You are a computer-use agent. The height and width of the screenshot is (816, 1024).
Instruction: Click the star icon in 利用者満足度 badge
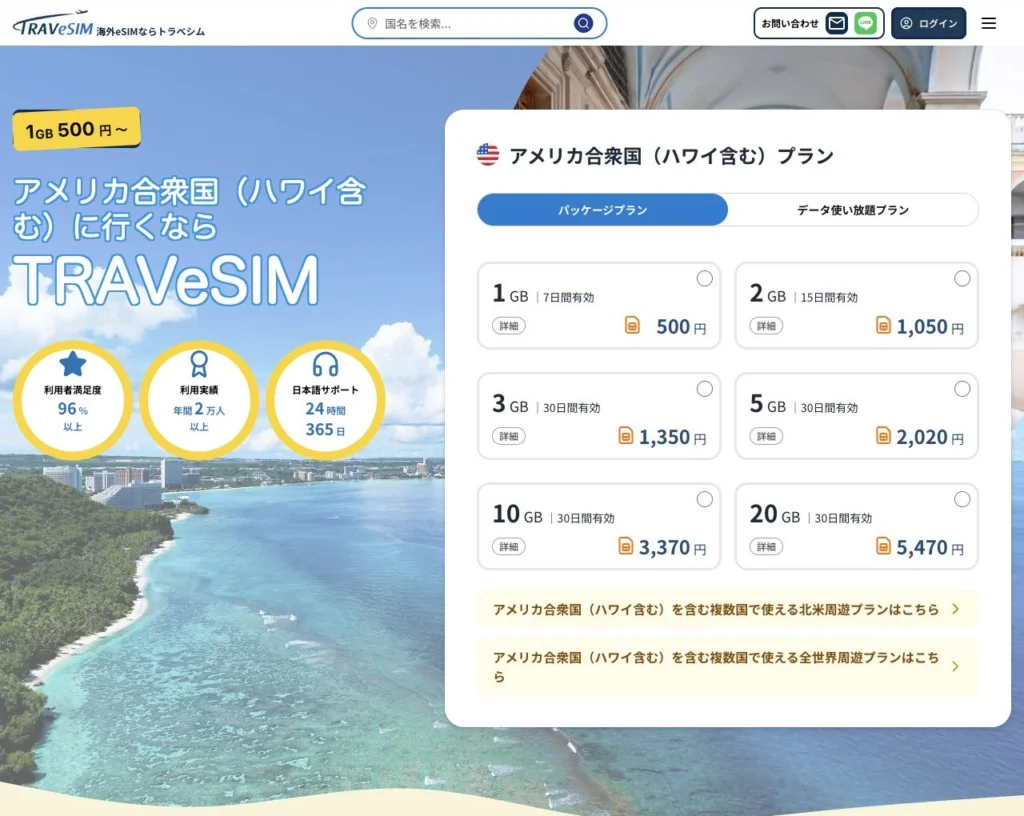click(72, 364)
